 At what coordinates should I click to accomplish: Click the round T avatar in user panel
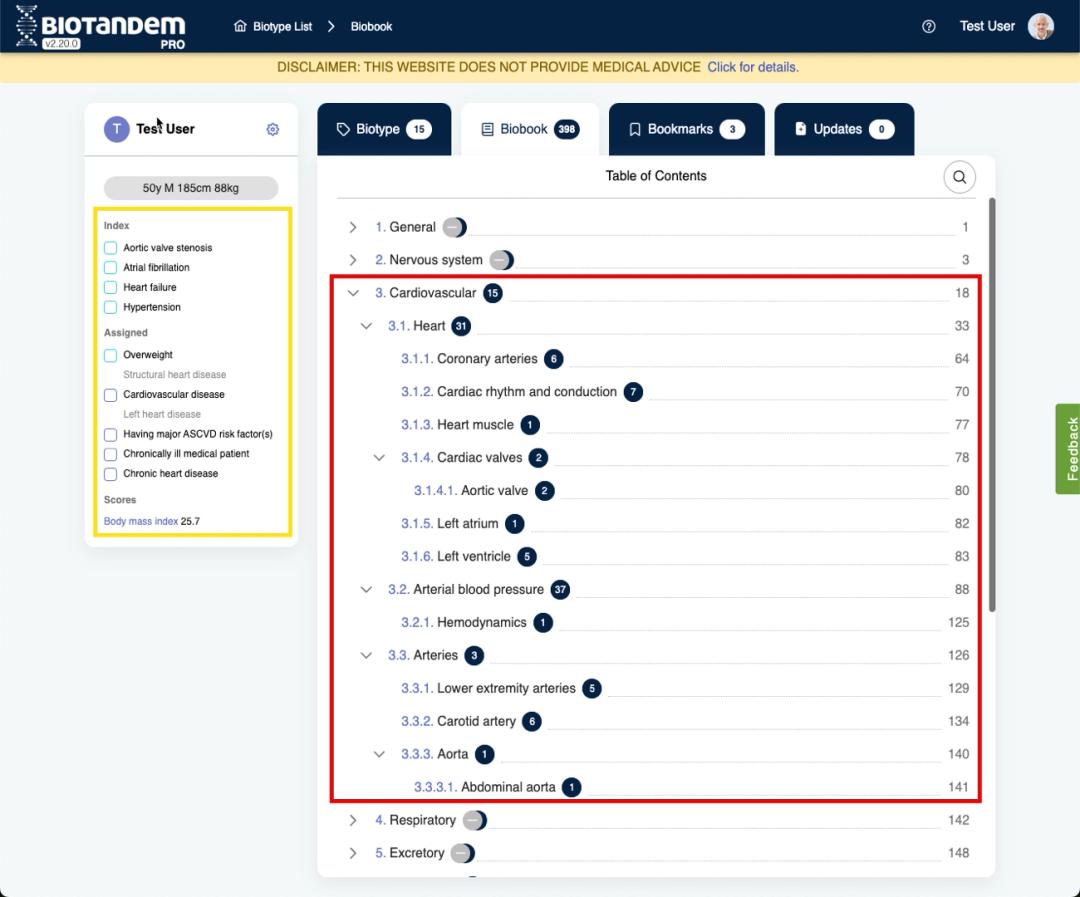click(x=117, y=129)
